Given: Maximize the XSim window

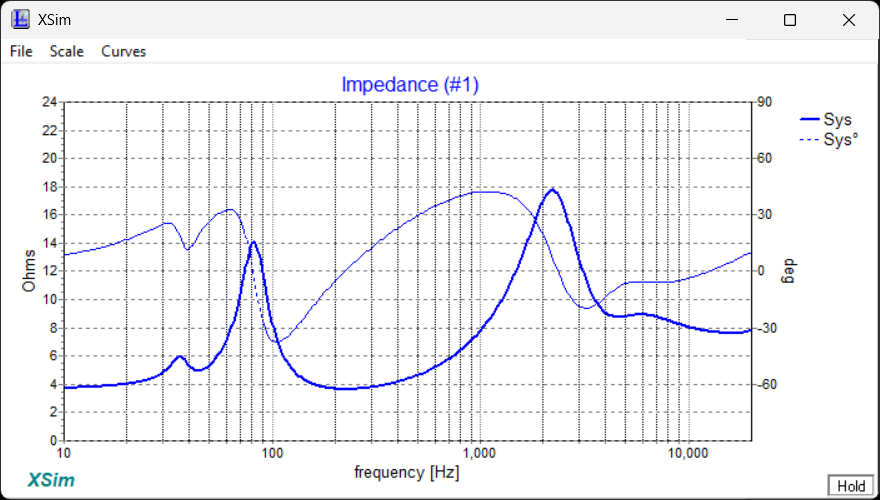Looking at the screenshot, I should 790,20.
